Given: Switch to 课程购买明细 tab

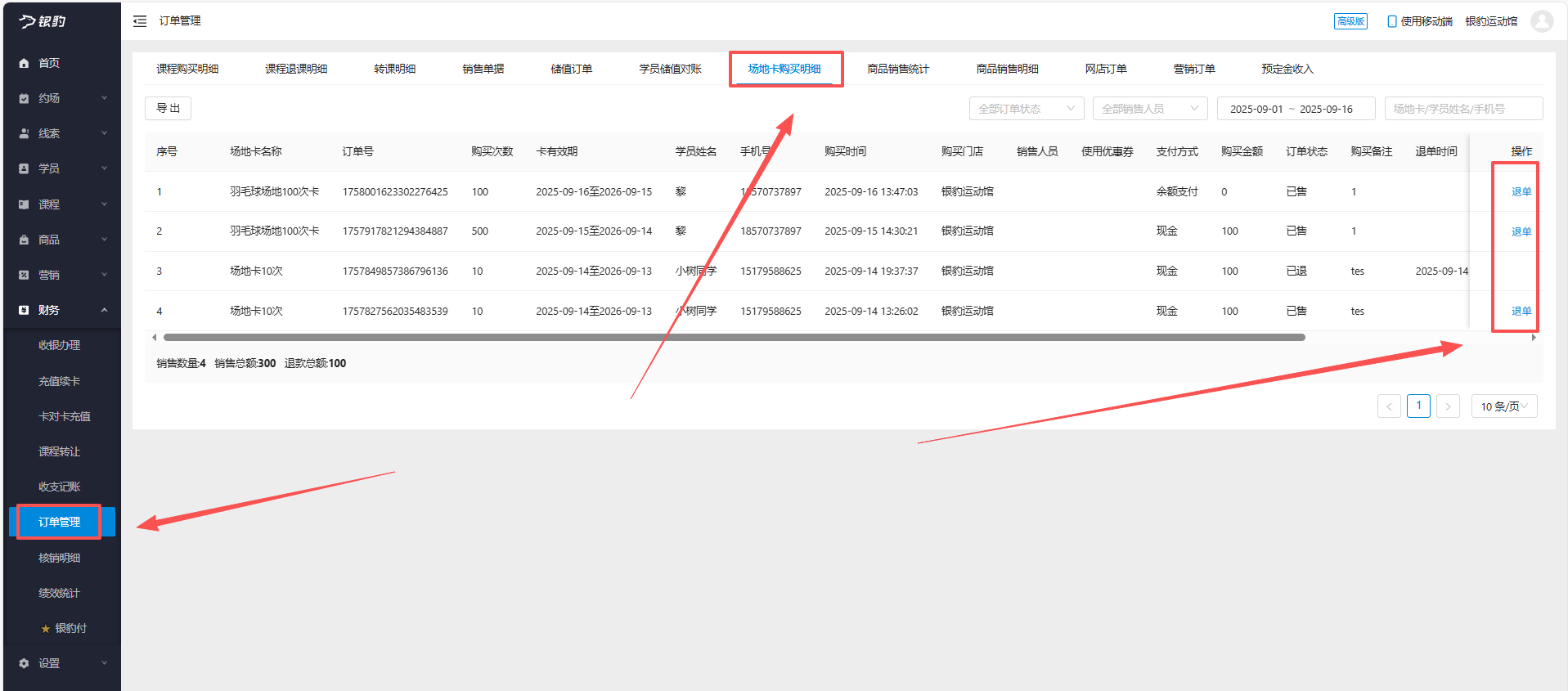Looking at the screenshot, I should (x=187, y=69).
